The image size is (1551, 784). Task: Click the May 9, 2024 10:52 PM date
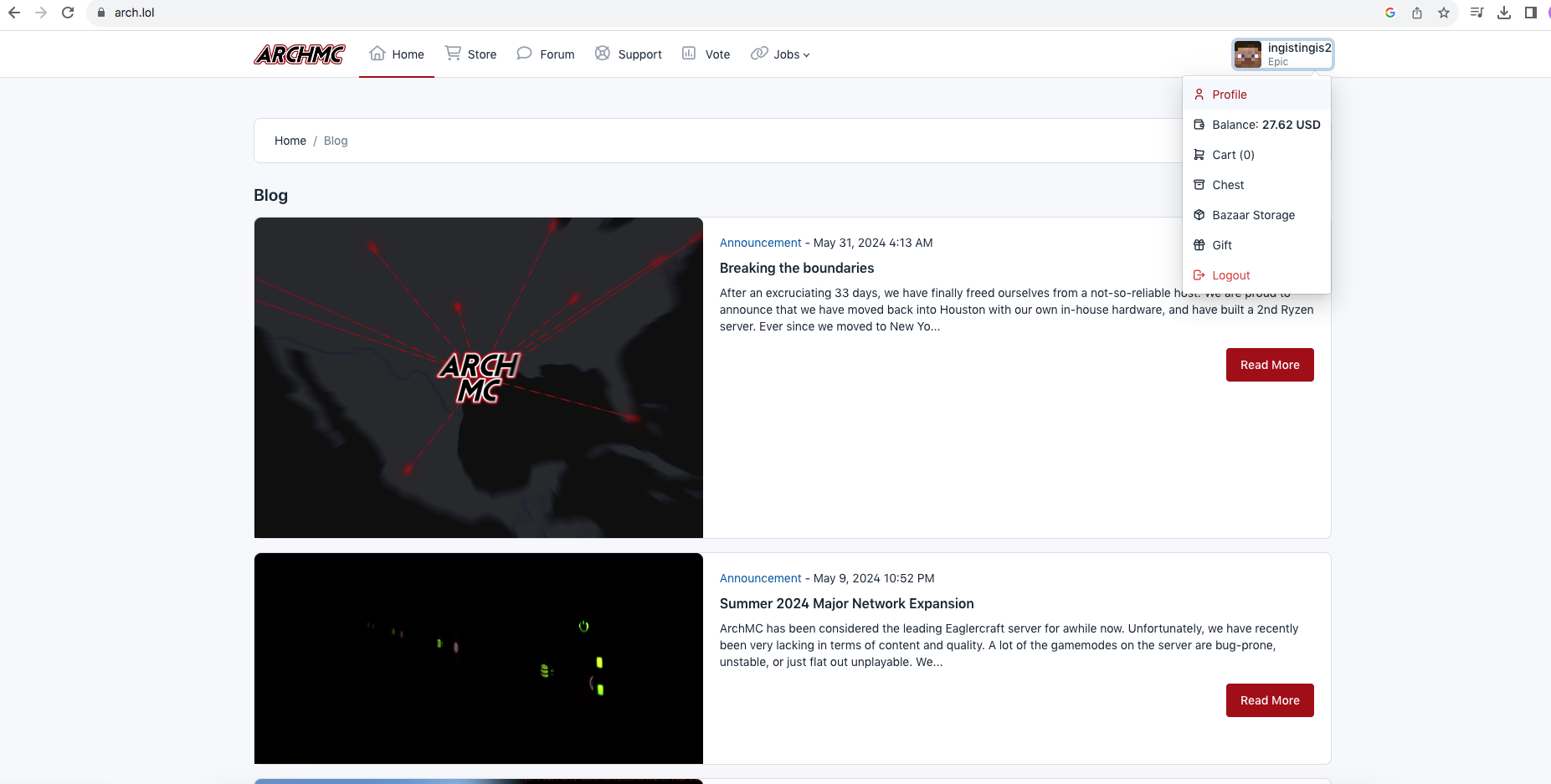[874, 578]
